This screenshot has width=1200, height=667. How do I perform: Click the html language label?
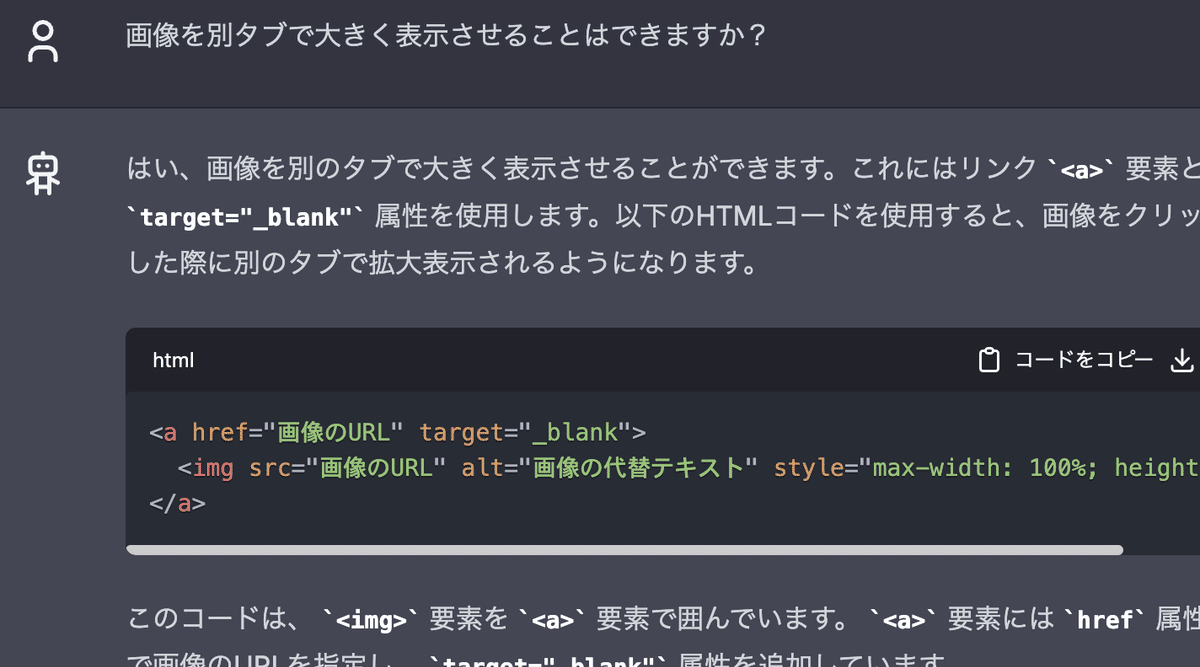173,360
